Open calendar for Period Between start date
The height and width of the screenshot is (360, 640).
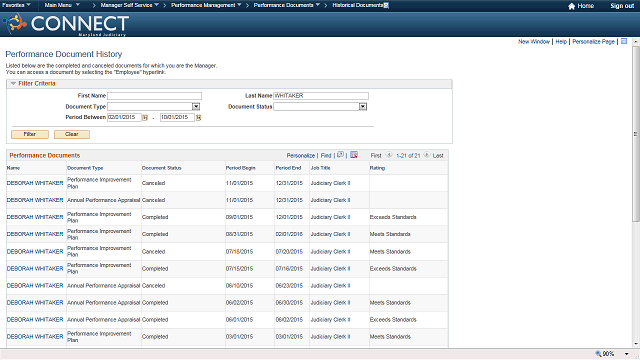pos(144,118)
